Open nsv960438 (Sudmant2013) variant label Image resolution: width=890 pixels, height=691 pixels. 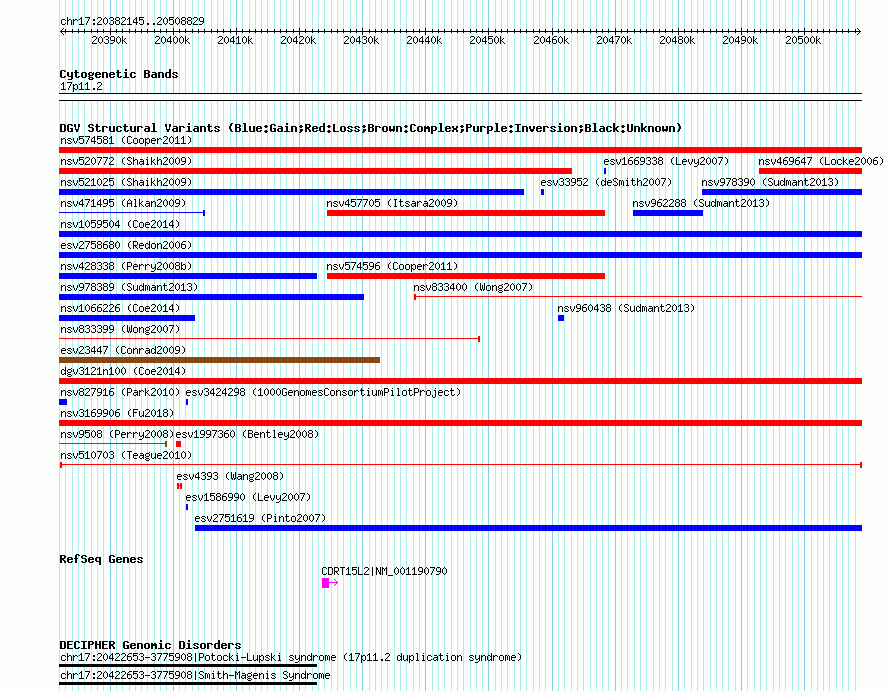click(x=625, y=308)
